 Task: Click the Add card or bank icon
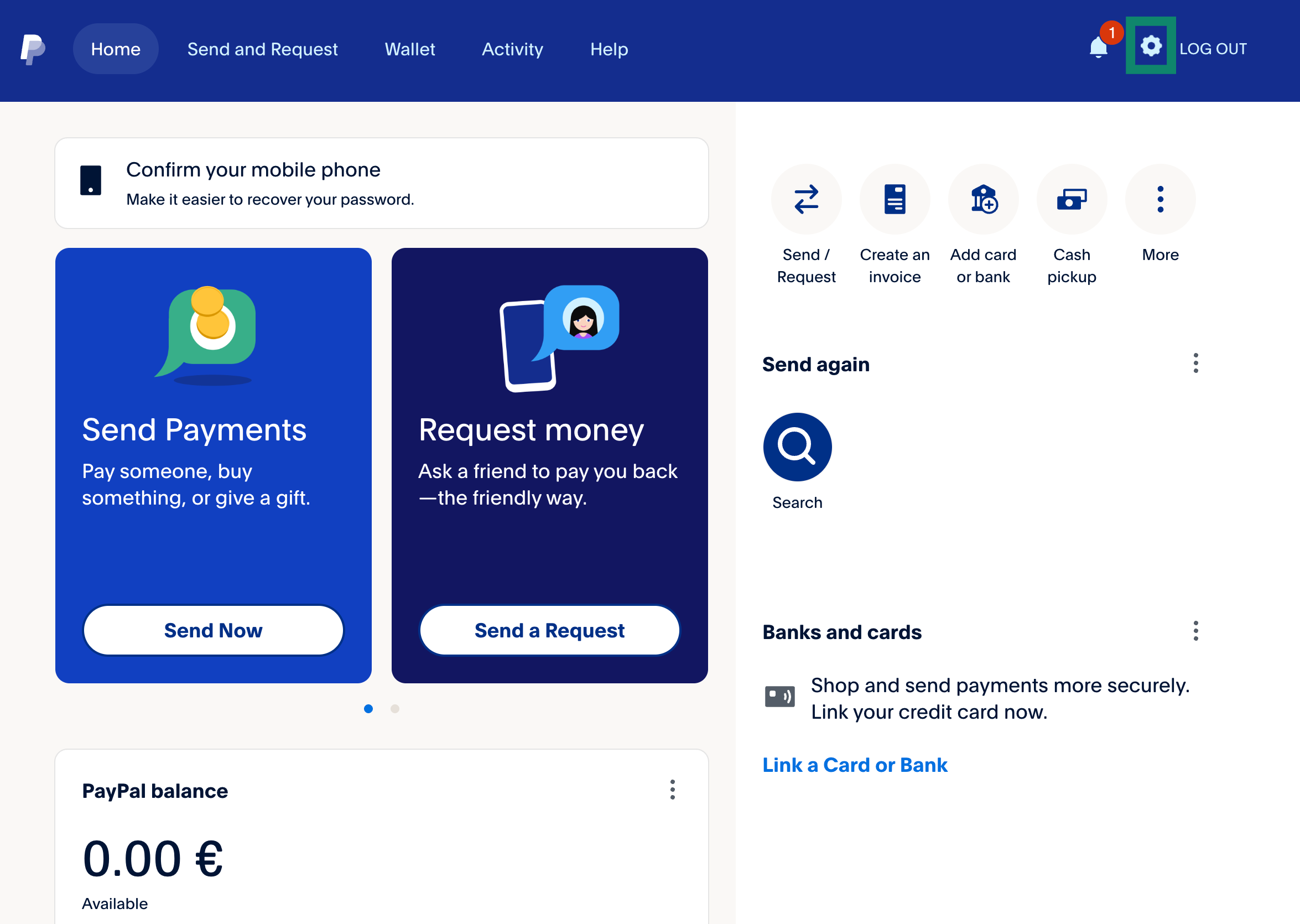pos(982,199)
